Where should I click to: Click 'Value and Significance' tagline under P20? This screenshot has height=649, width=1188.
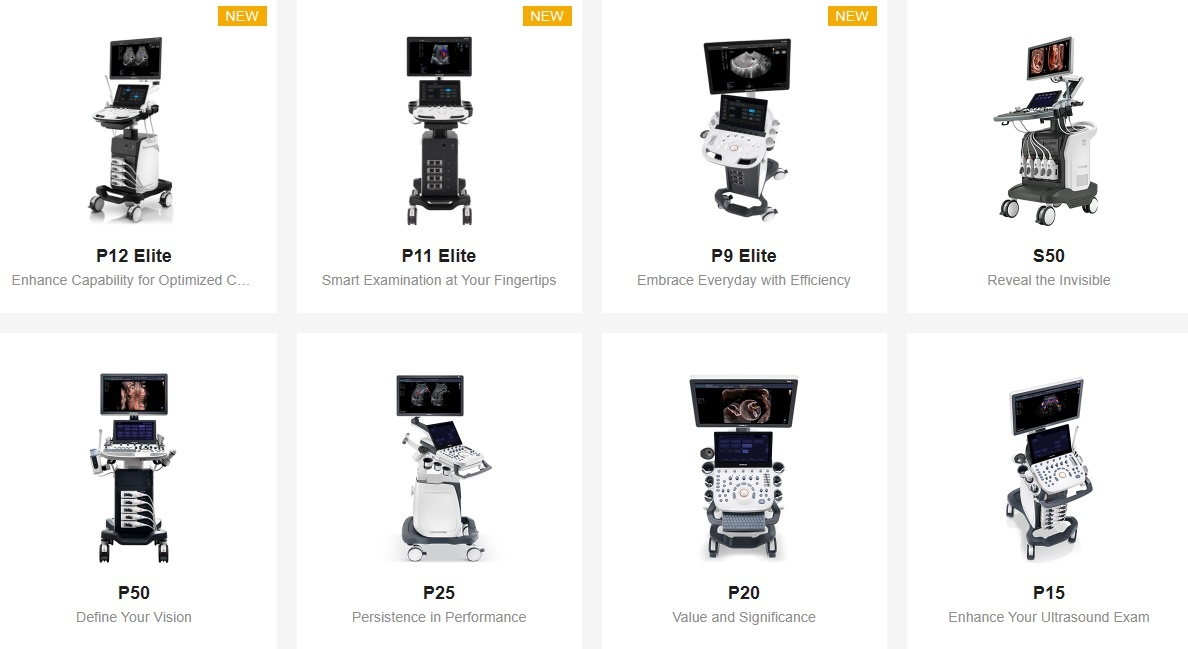coord(744,617)
